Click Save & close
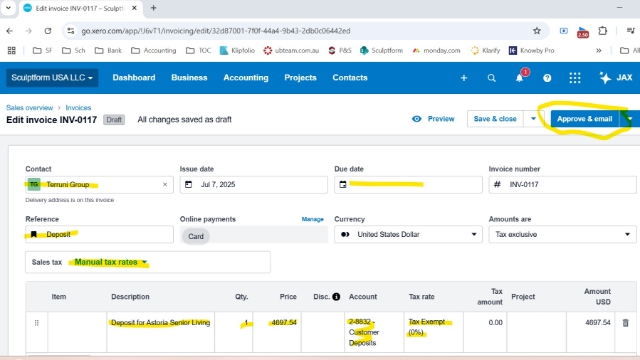Screen dimensions: 640x360 495,119
